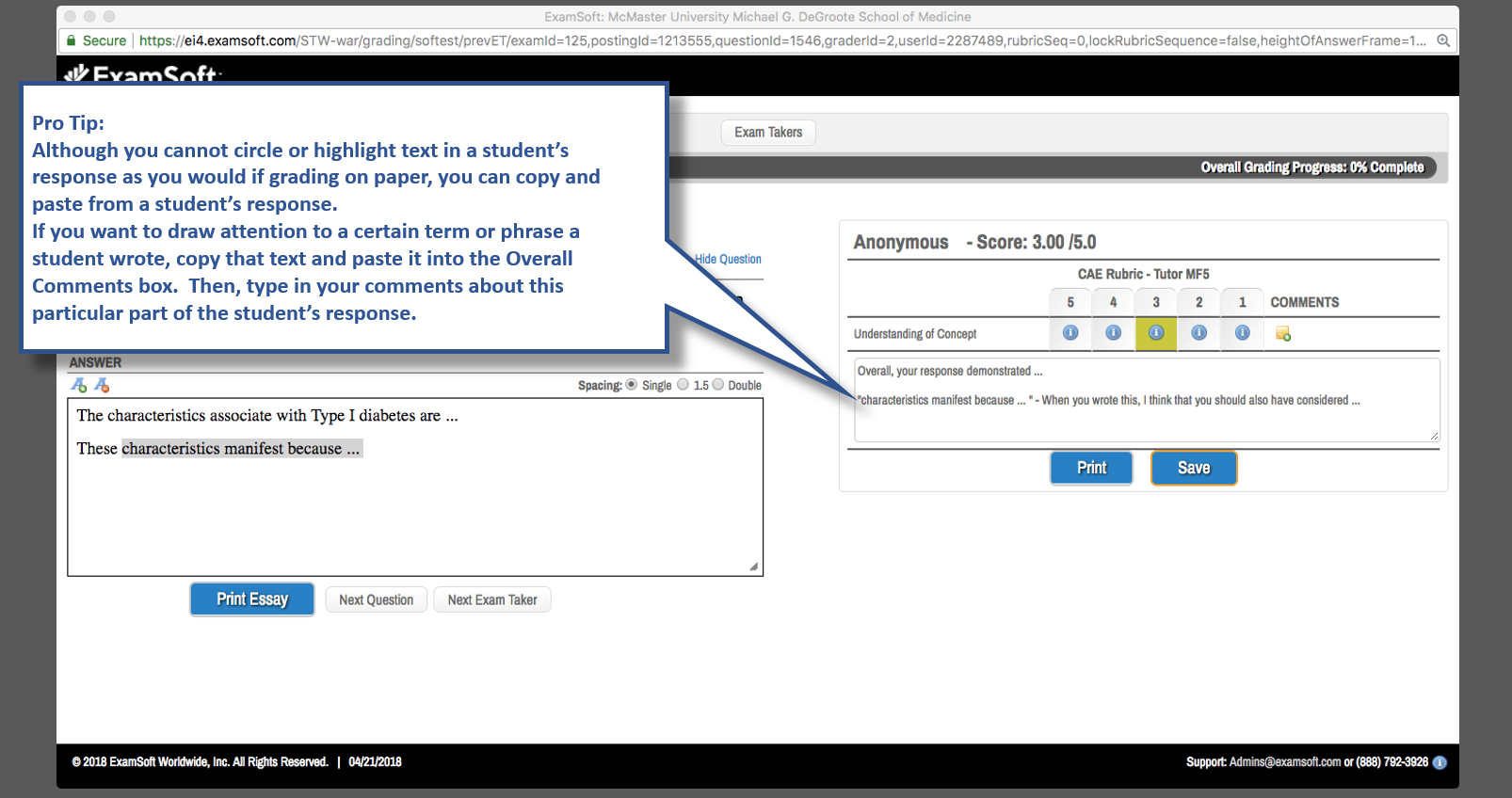Select Double spacing radio button
Image resolution: width=1512 pixels, height=798 pixels.
(718, 384)
